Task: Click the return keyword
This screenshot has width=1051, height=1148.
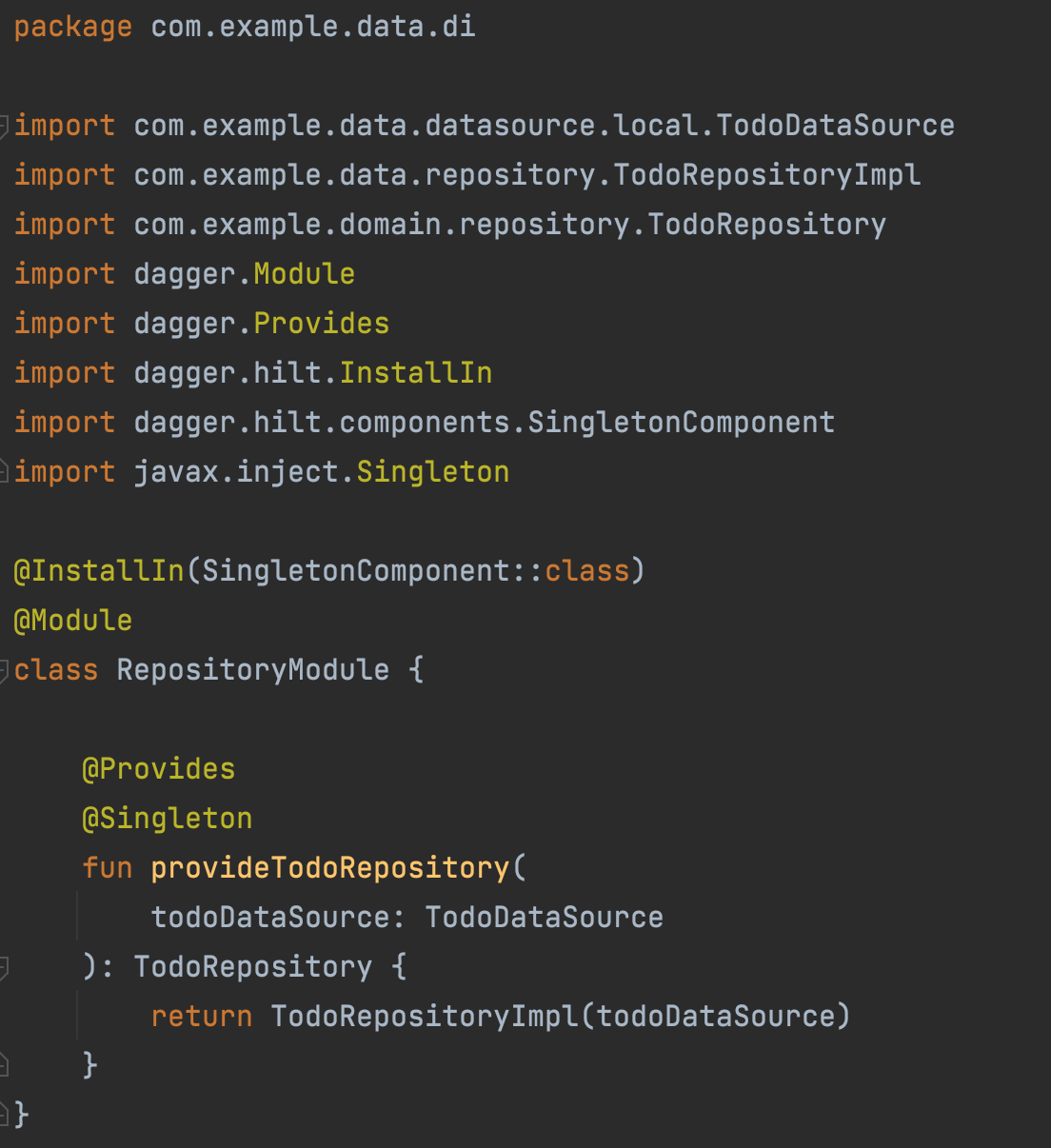Action: tap(202, 1016)
